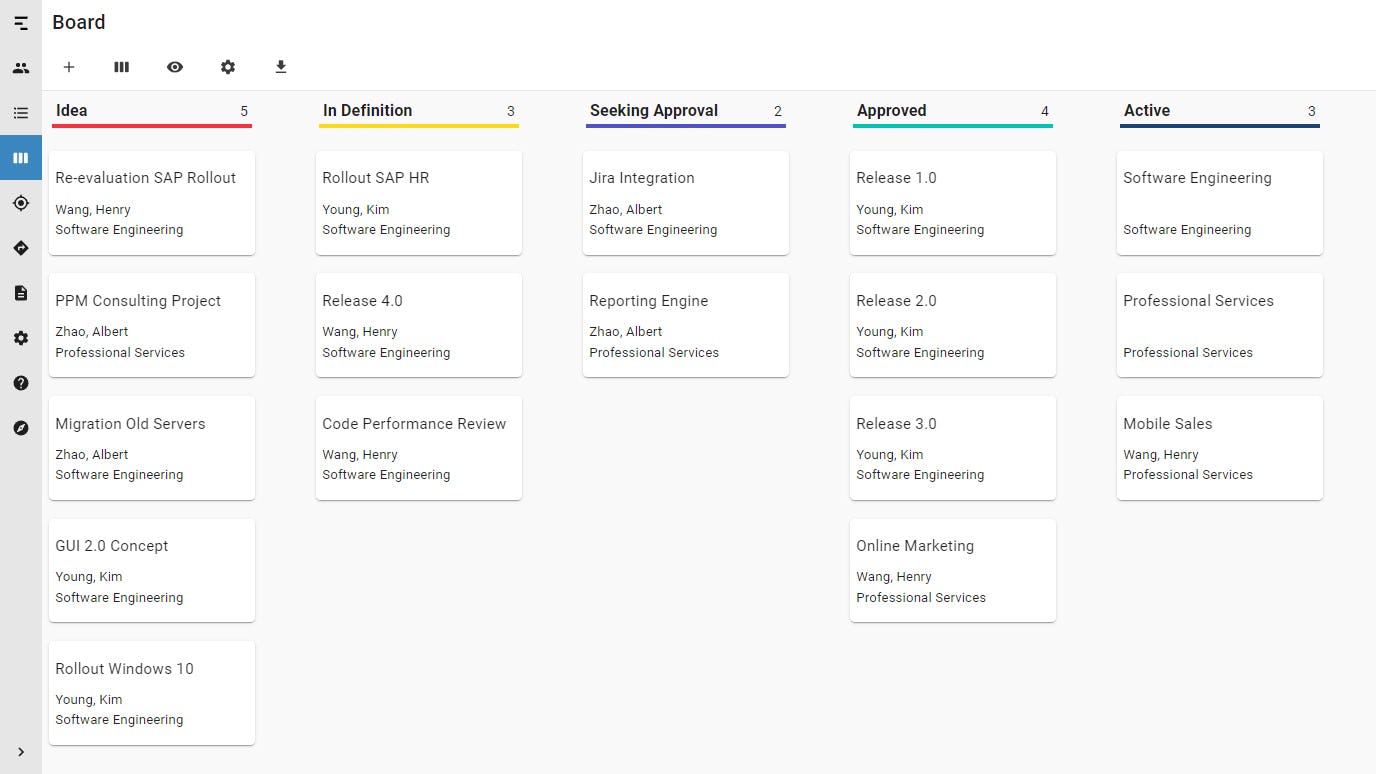Click the download icon in toolbar

(281, 67)
